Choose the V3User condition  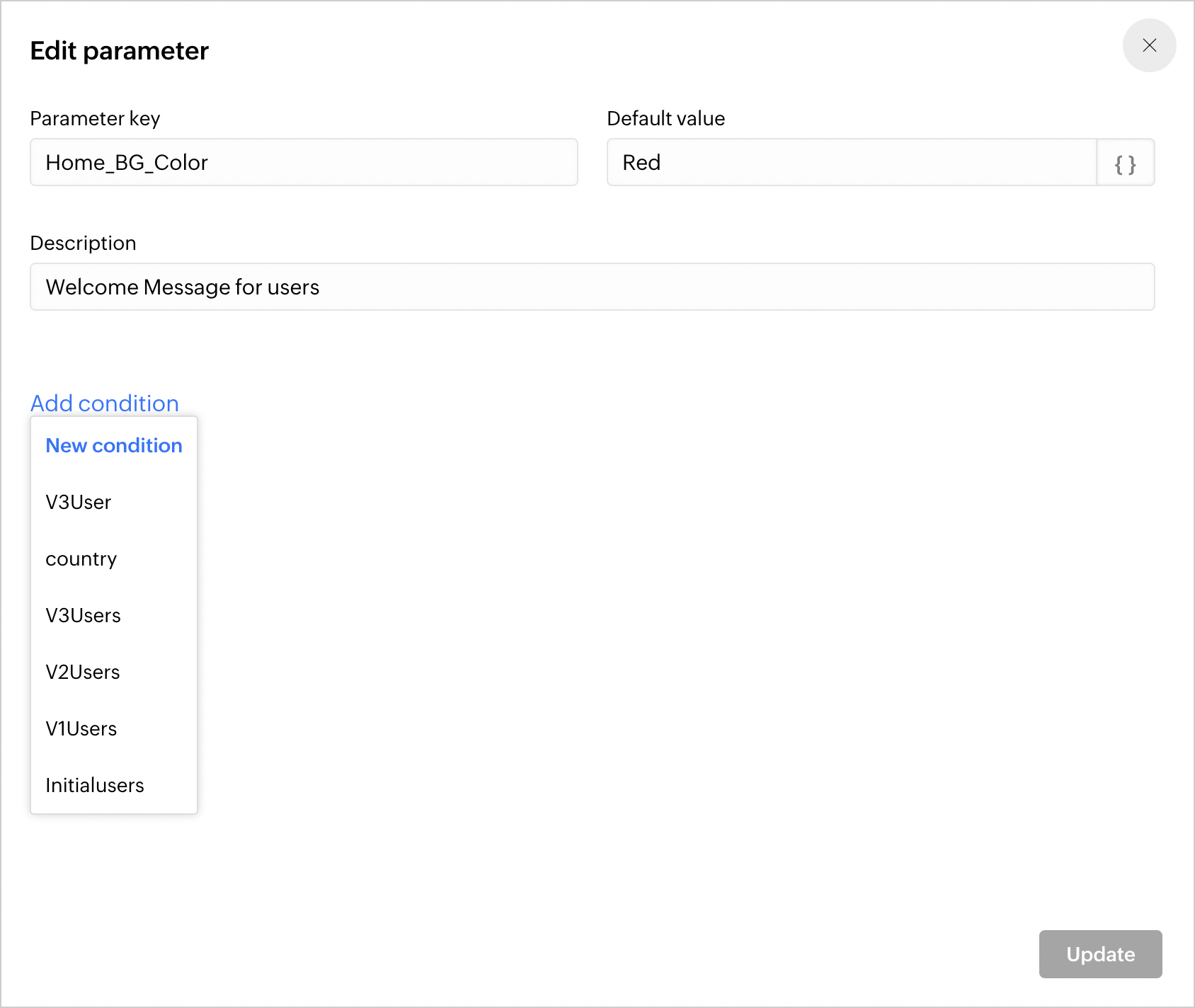tap(79, 502)
